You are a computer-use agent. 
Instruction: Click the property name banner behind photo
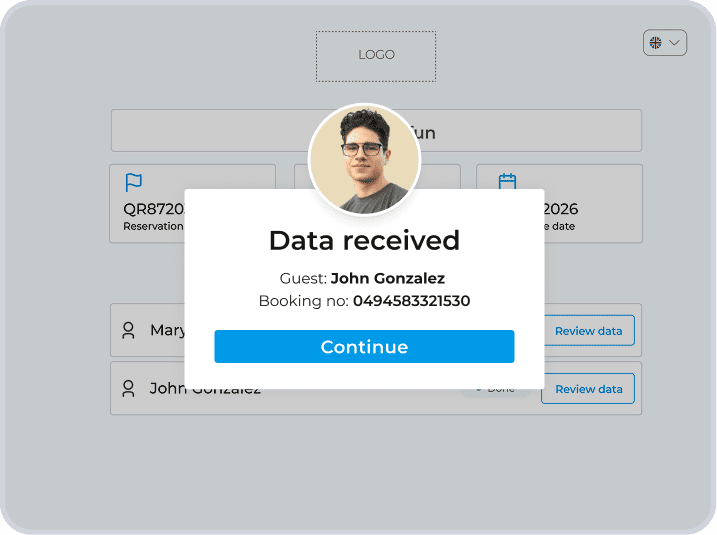pos(376,130)
